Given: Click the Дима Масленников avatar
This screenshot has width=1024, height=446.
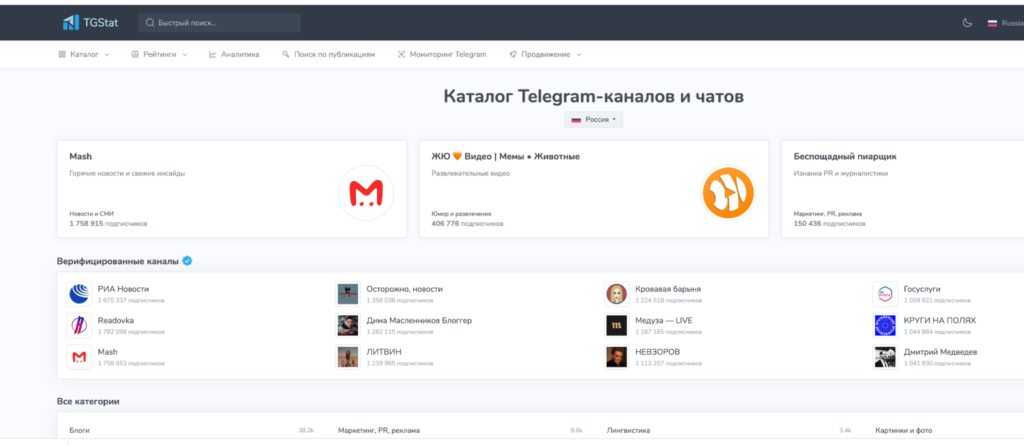Looking at the screenshot, I should (x=348, y=325).
